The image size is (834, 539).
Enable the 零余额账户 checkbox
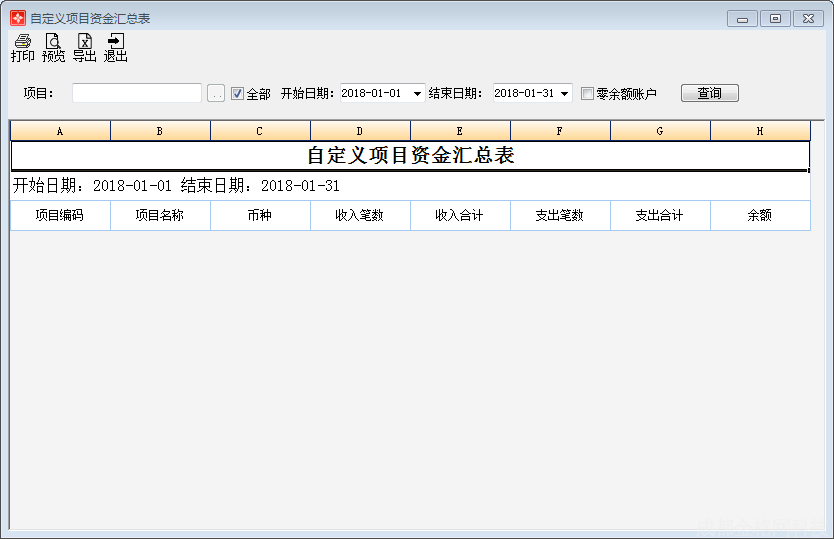pyautogui.click(x=588, y=94)
